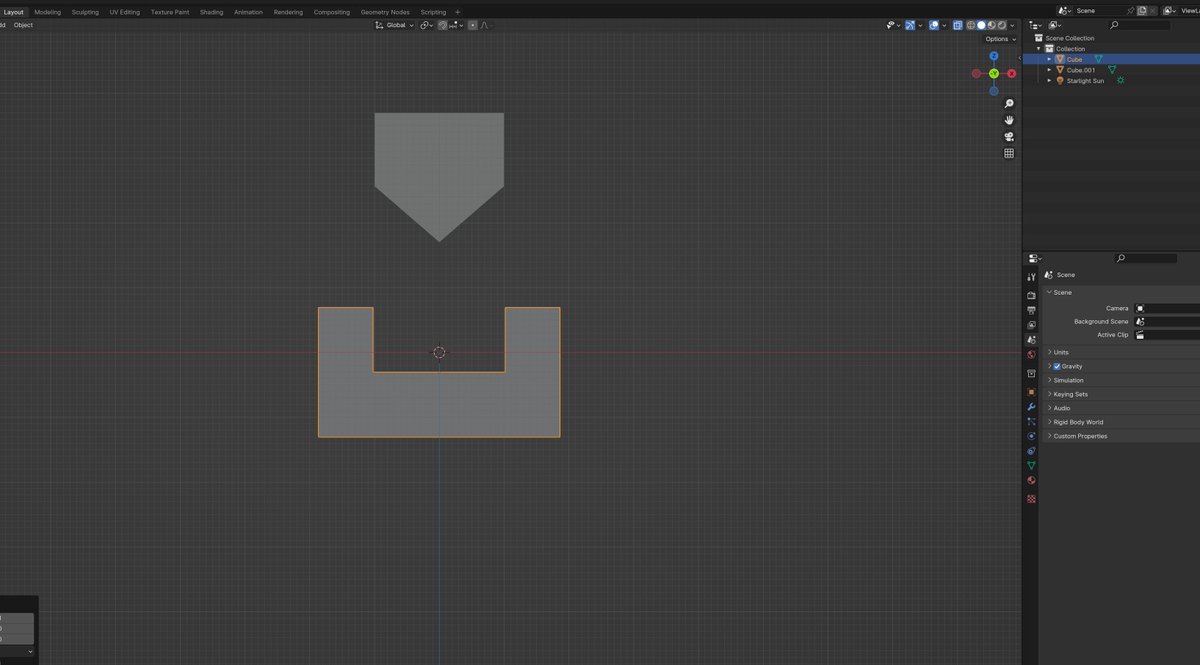Image resolution: width=1200 pixels, height=665 pixels.
Task: Open the pivot point dropdown
Action: pos(427,24)
